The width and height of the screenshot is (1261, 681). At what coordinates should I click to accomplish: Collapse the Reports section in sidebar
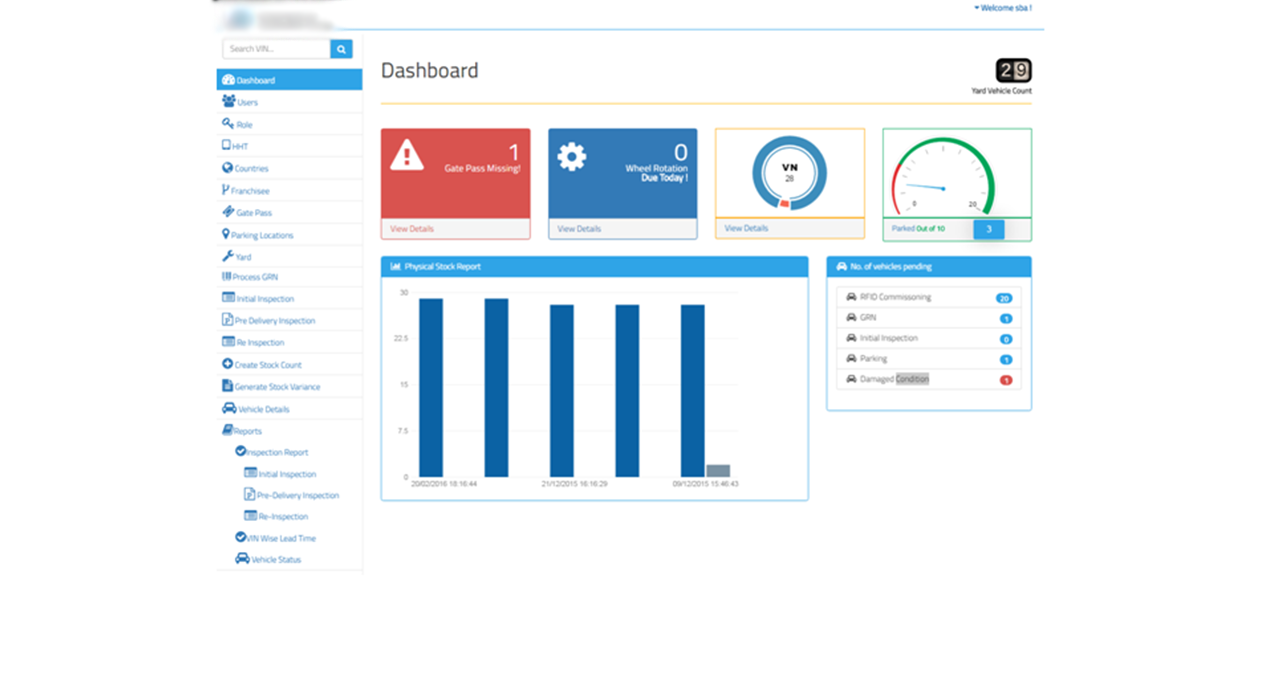click(x=247, y=431)
